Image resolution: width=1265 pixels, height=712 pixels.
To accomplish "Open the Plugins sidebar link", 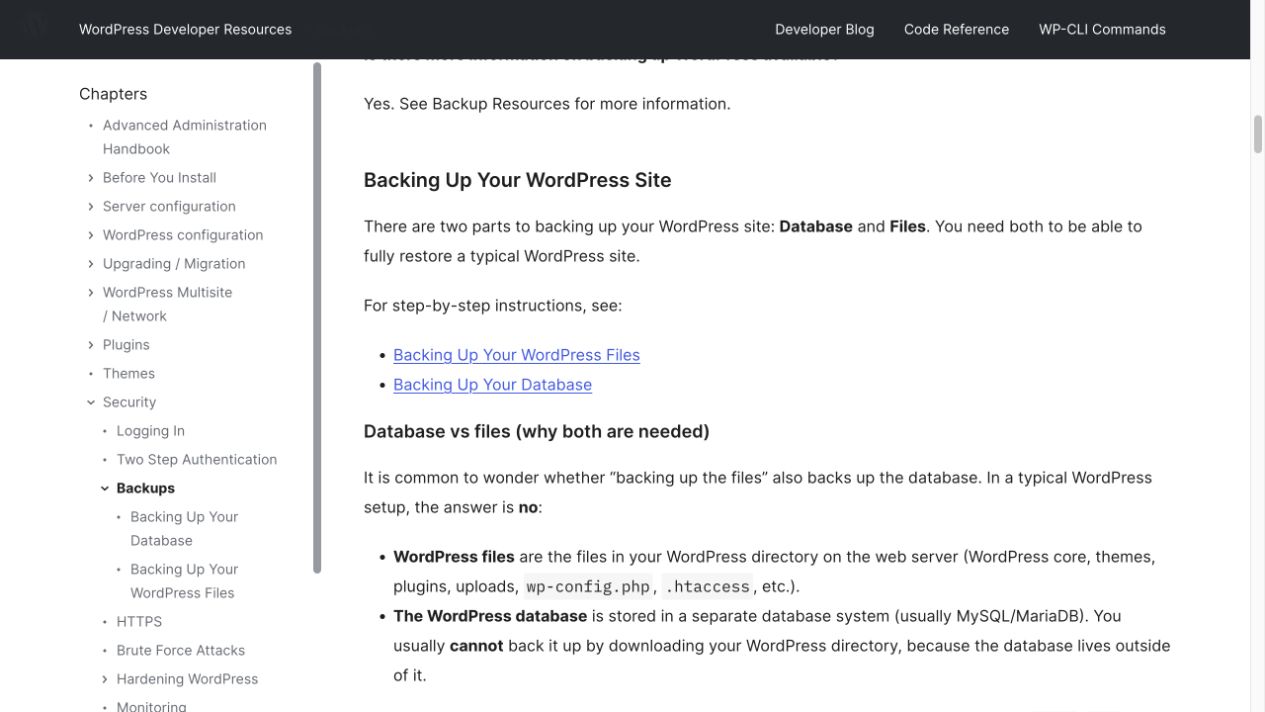I will coord(126,345).
